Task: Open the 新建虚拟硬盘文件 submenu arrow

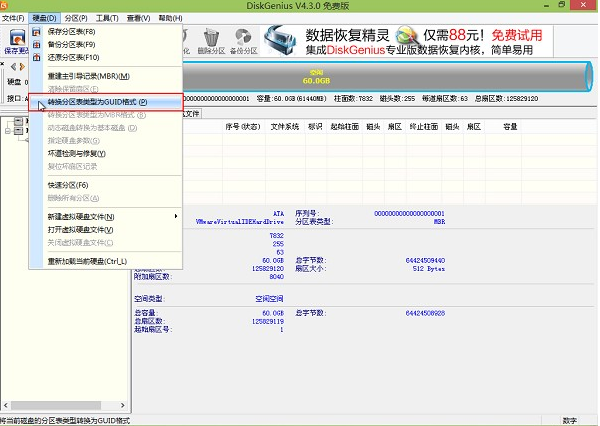Action: pyautogui.click(x=176, y=216)
